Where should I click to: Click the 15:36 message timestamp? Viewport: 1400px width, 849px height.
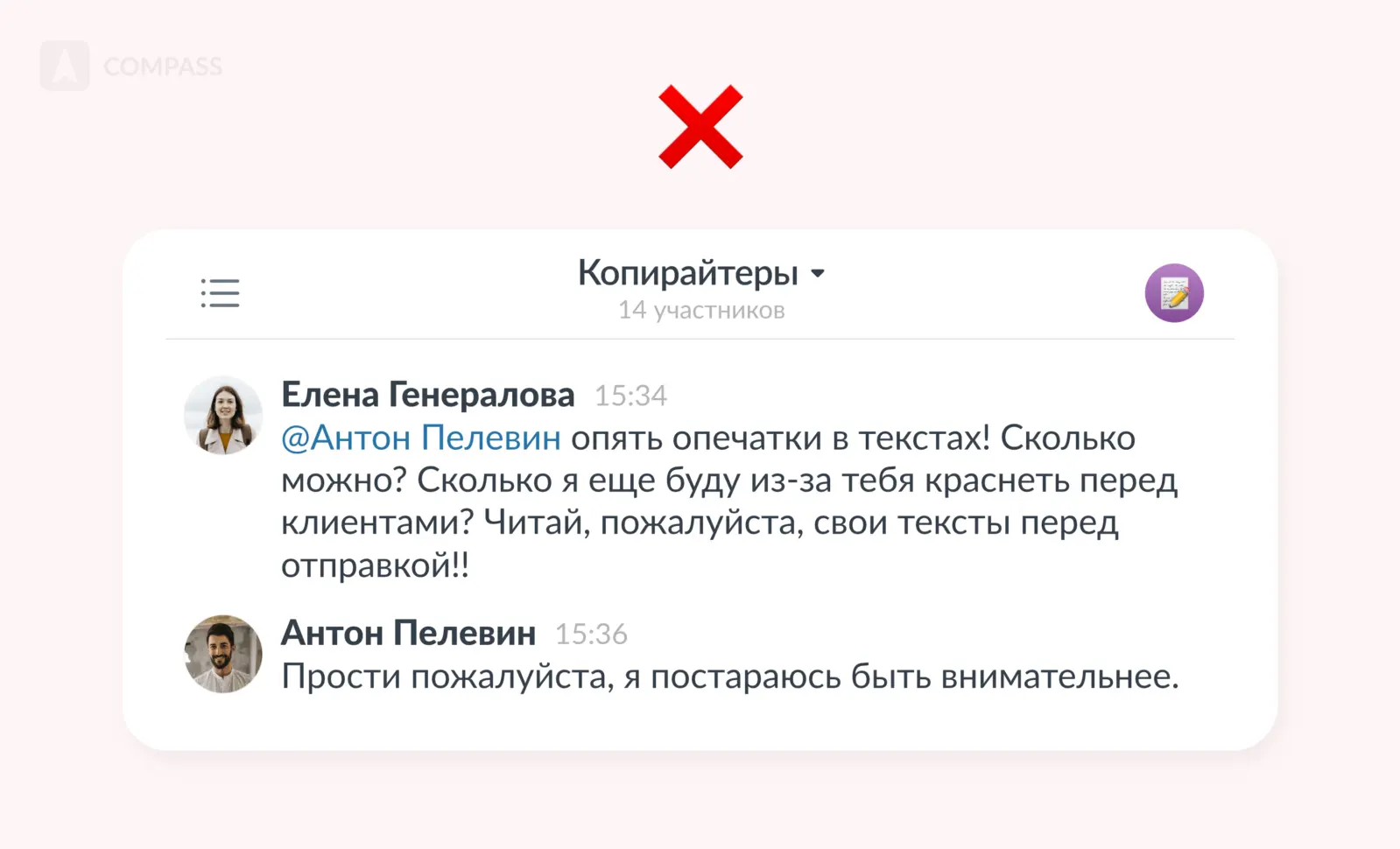tap(591, 634)
